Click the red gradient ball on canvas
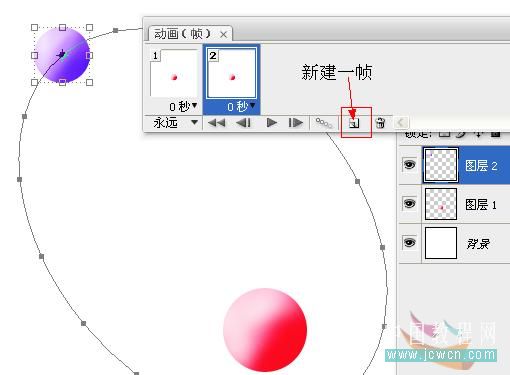 [x=265, y=330]
